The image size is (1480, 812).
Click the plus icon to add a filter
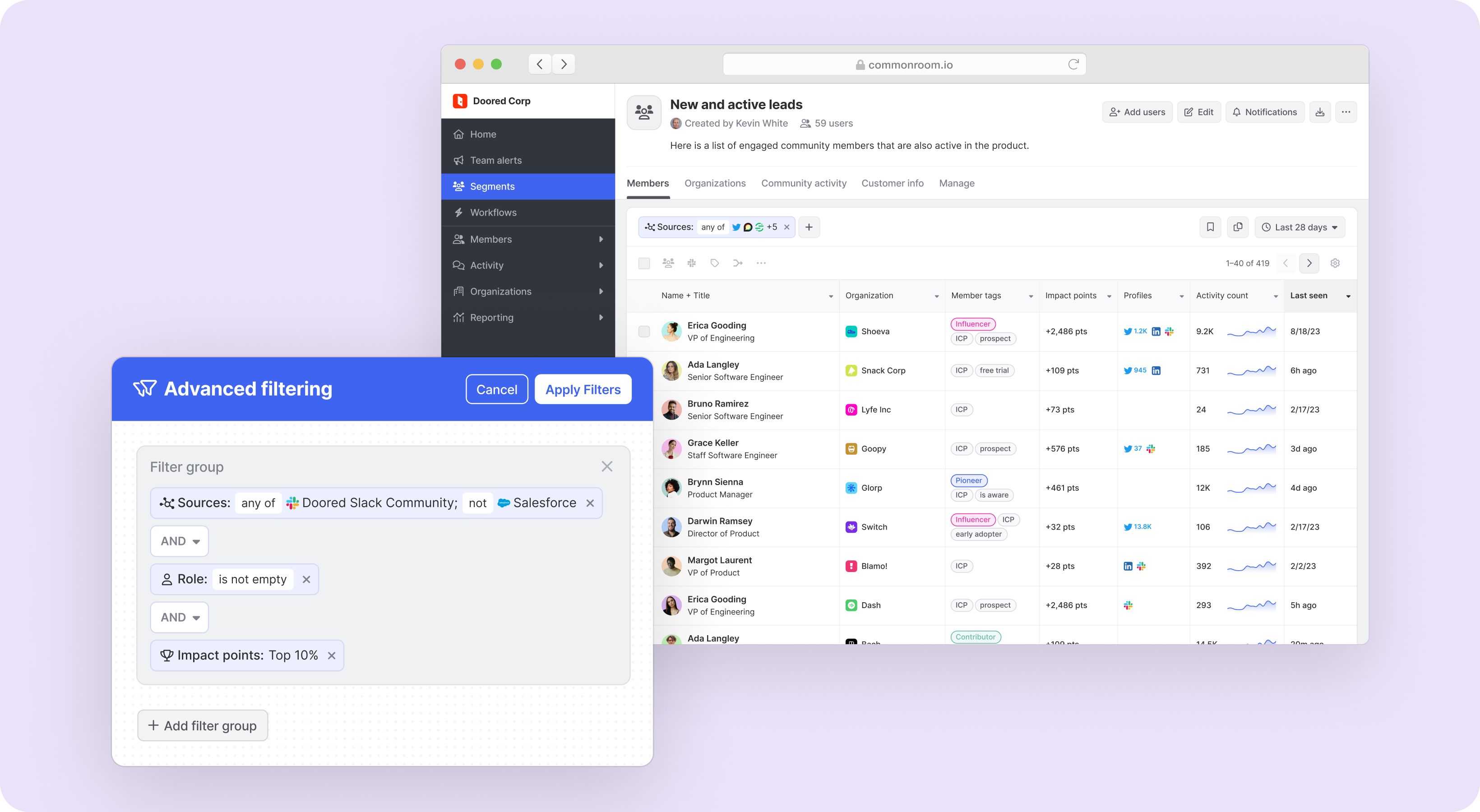pyautogui.click(x=809, y=227)
